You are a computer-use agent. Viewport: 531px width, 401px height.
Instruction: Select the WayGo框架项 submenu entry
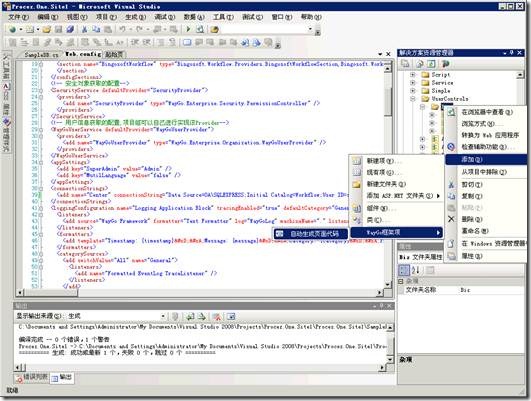click(396, 232)
